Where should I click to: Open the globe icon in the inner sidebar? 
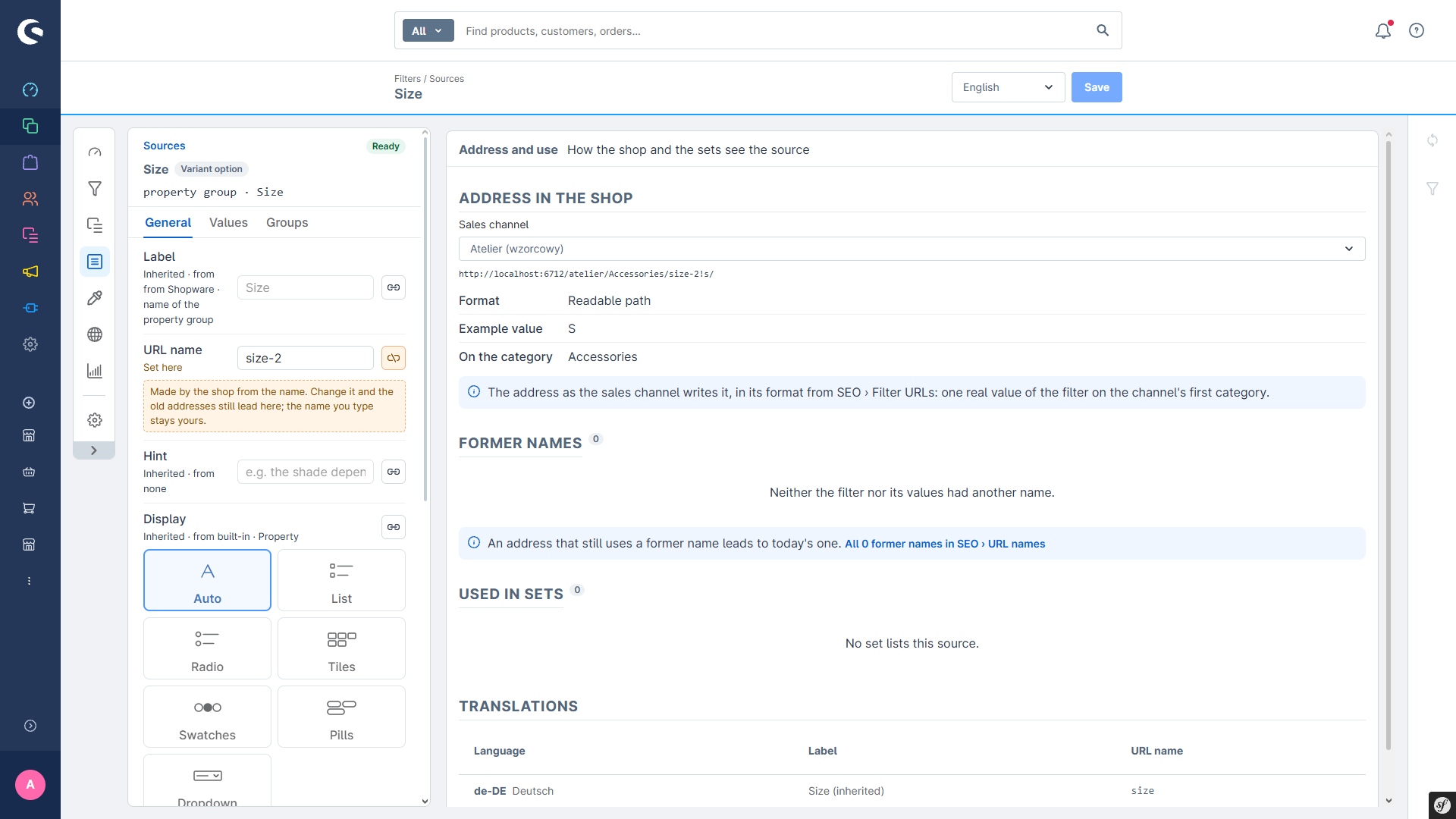coord(95,334)
